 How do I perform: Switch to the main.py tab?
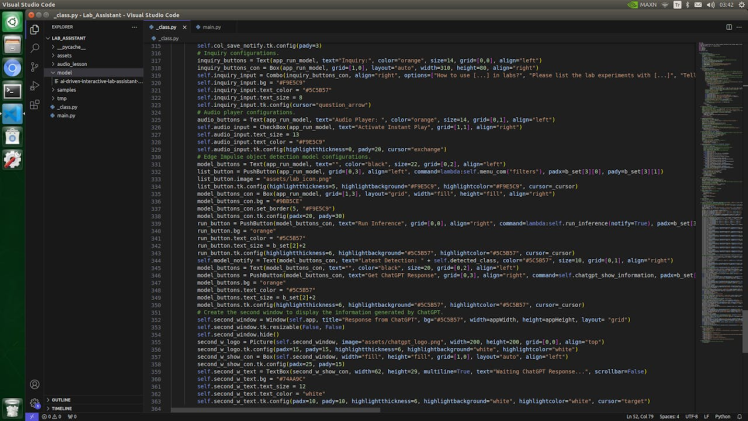(211, 27)
